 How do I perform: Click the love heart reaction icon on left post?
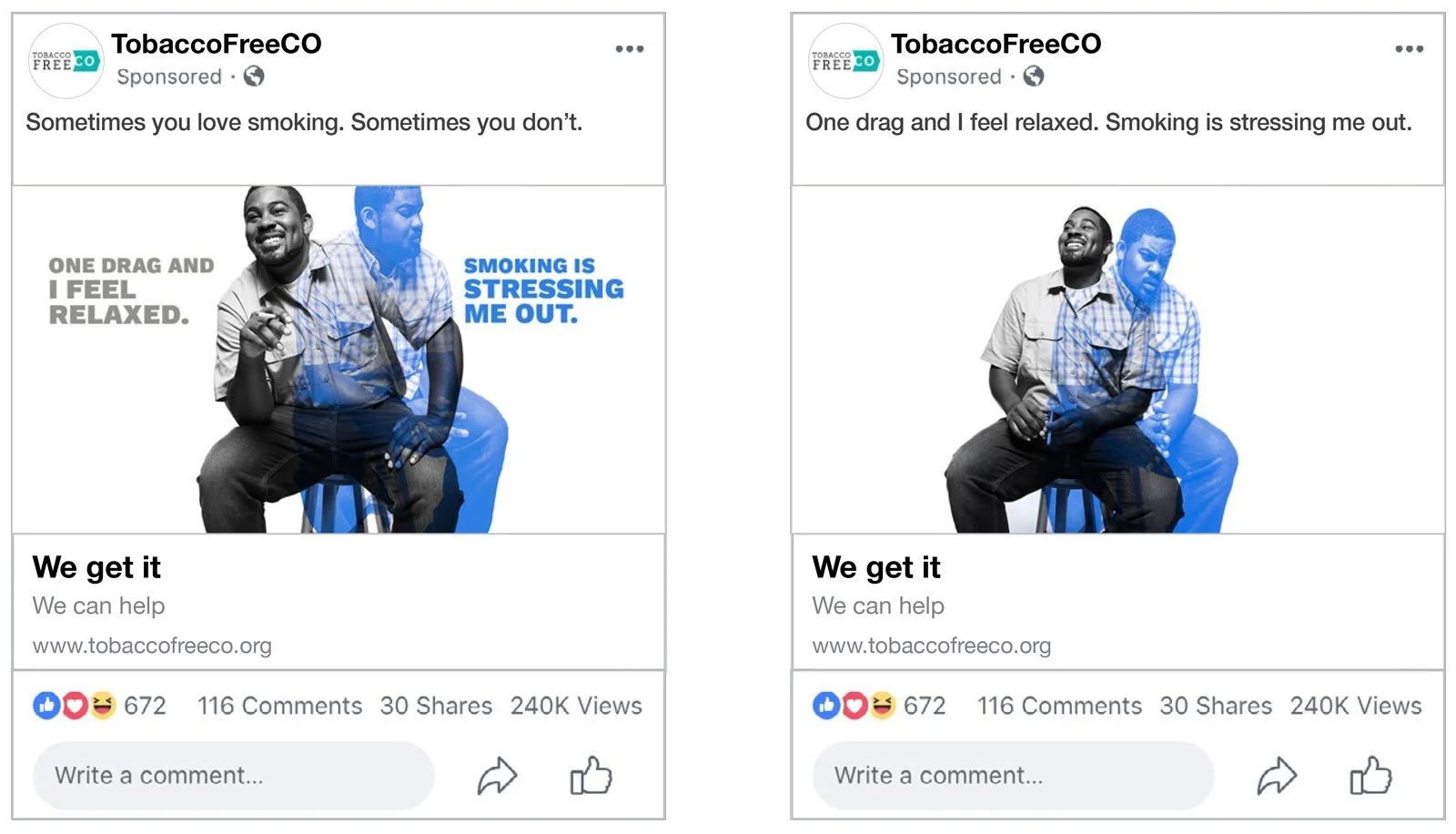tap(75, 705)
